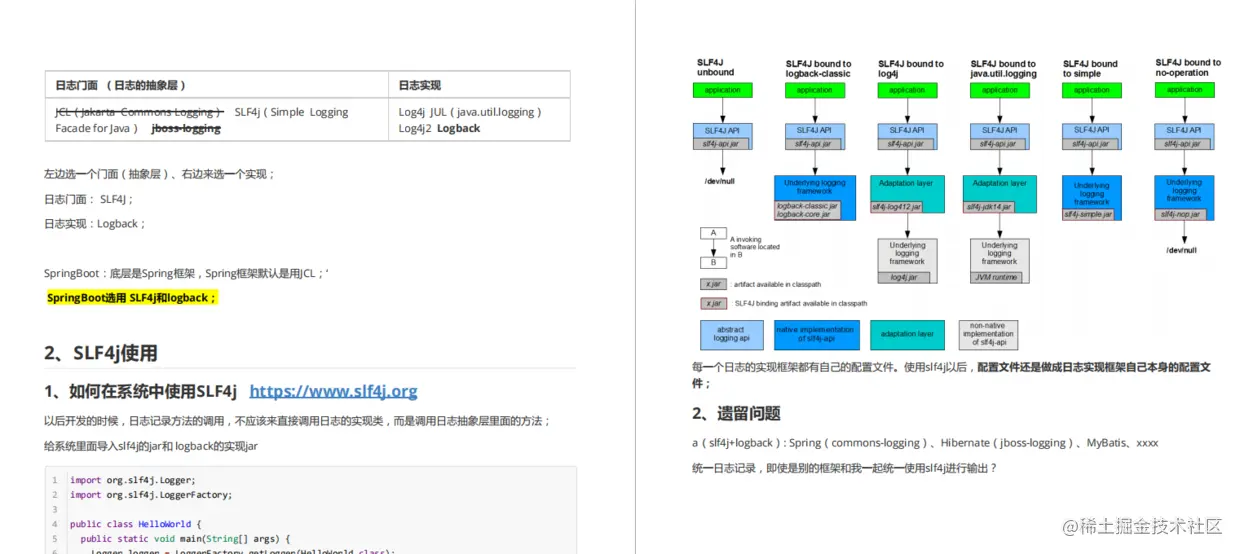1240x554 pixels.
Task: Click the green application box under 'bound to java.util.logging'
Action: coord(999,90)
